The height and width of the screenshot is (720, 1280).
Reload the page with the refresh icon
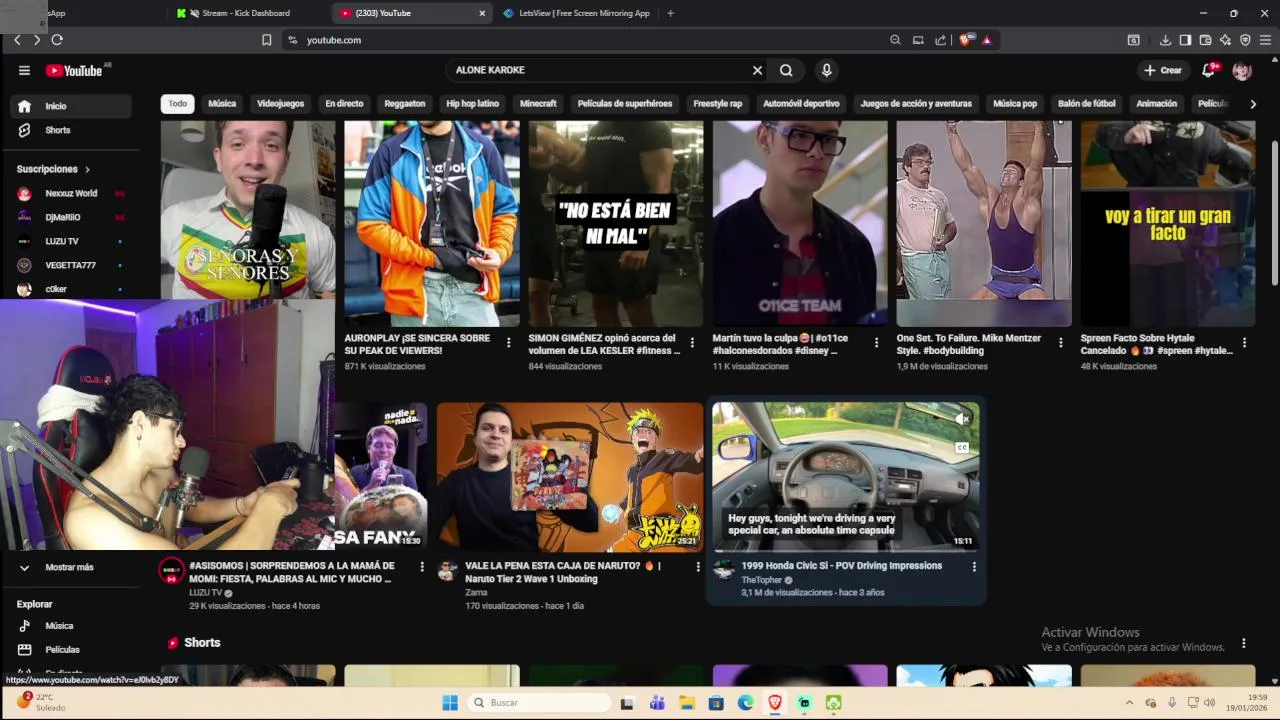[x=57, y=40]
